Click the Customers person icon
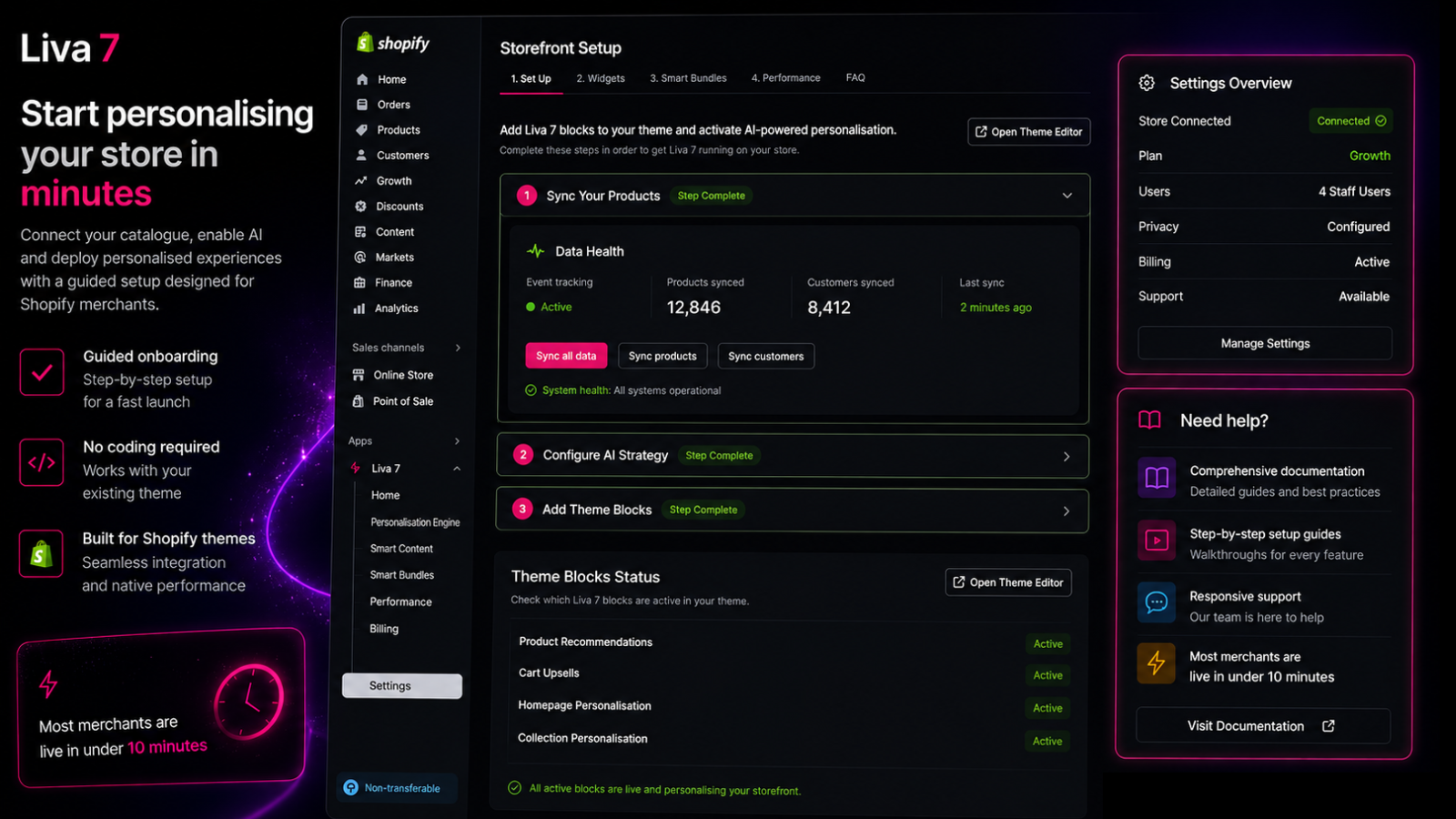1456x819 pixels. 361,156
